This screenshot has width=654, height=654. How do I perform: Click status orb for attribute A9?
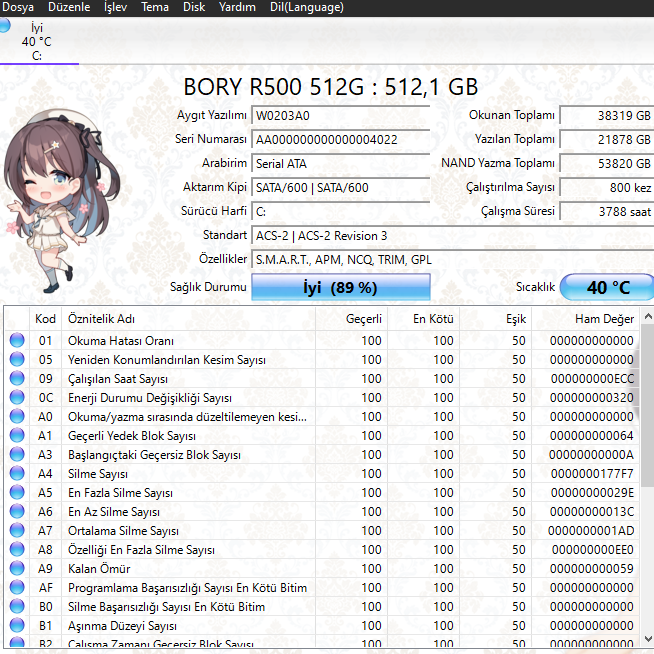tap(17, 568)
